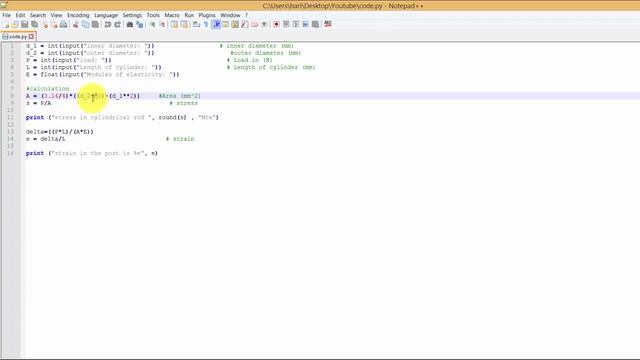Toggle file monitoring toolbar icon
This screenshot has height=360, width=640.
click(x=264, y=24)
